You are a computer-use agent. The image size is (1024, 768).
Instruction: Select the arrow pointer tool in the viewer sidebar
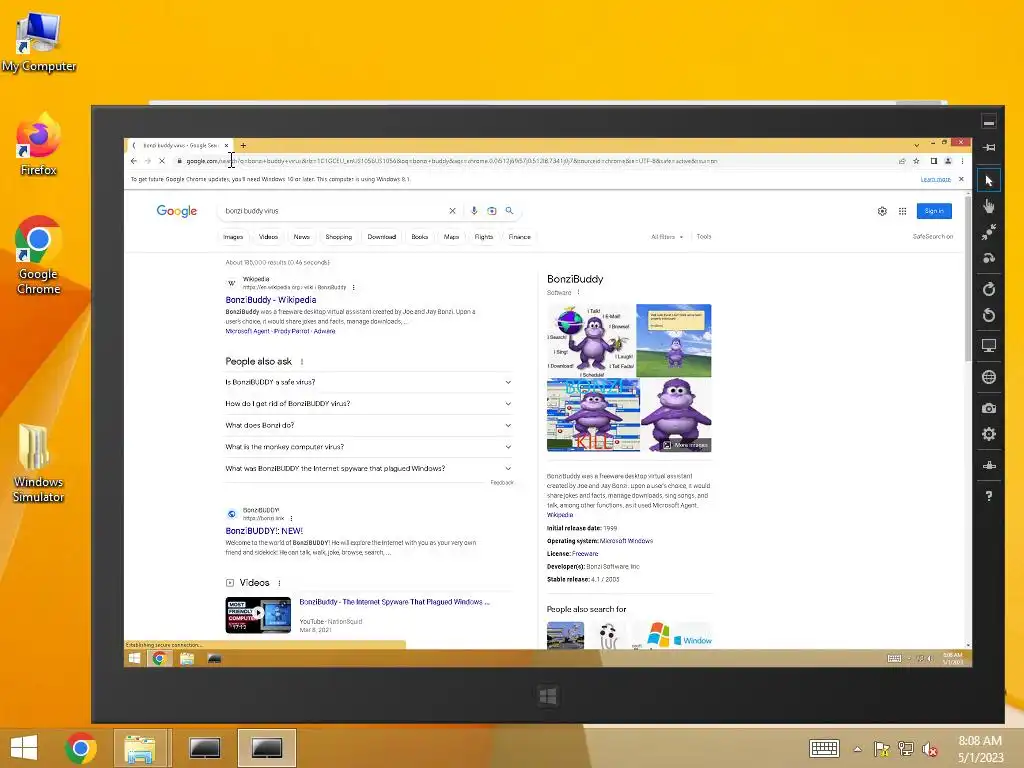(989, 180)
